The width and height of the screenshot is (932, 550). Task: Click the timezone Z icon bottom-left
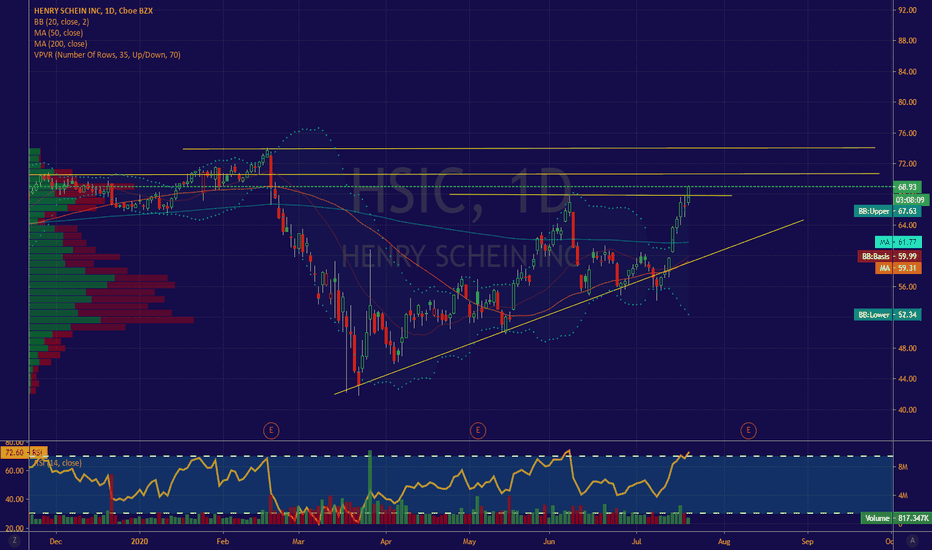pyautogui.click(x=14, y=540)
